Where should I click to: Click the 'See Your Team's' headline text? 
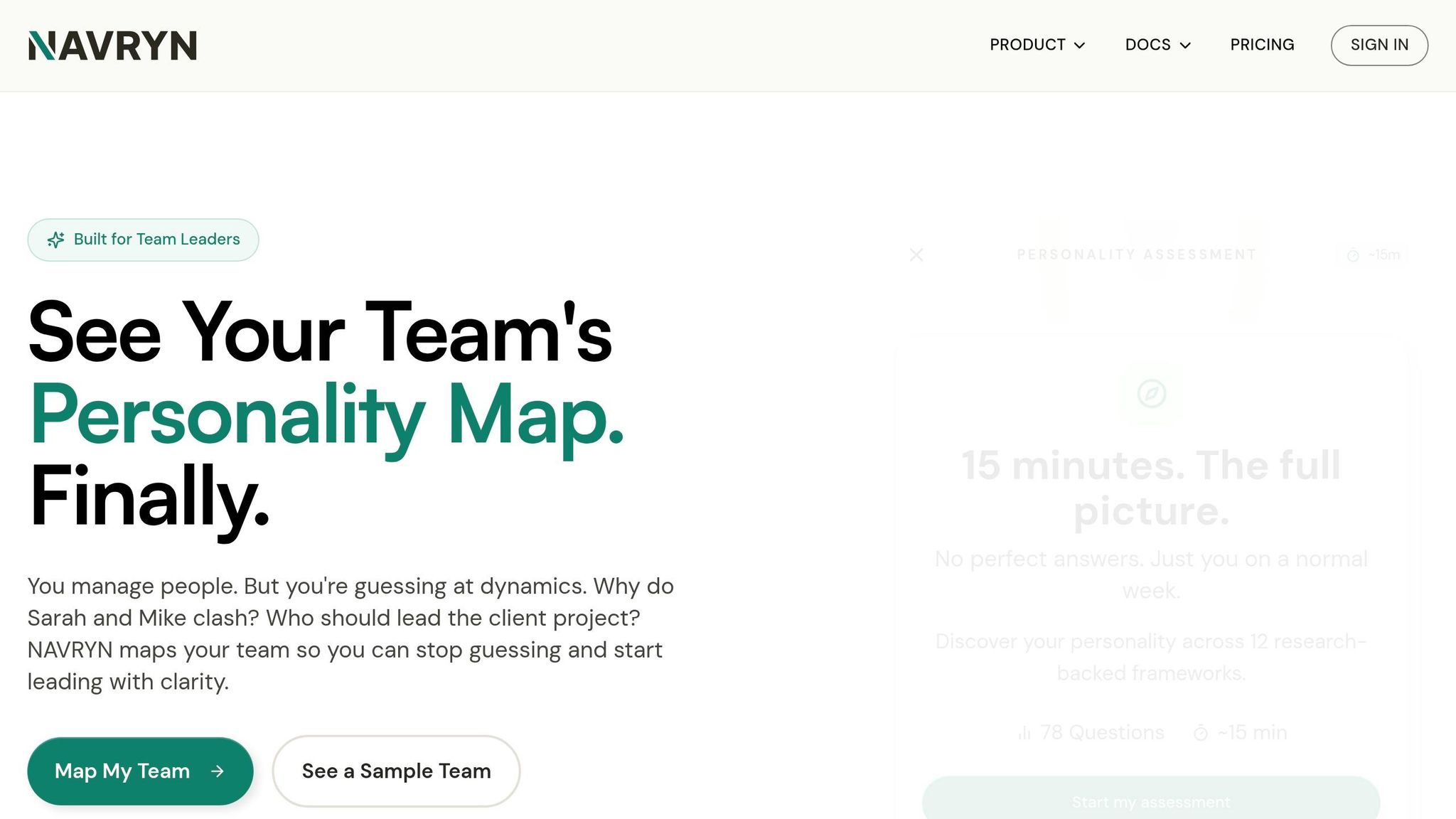pyautogui.click(x=320, y=333)
